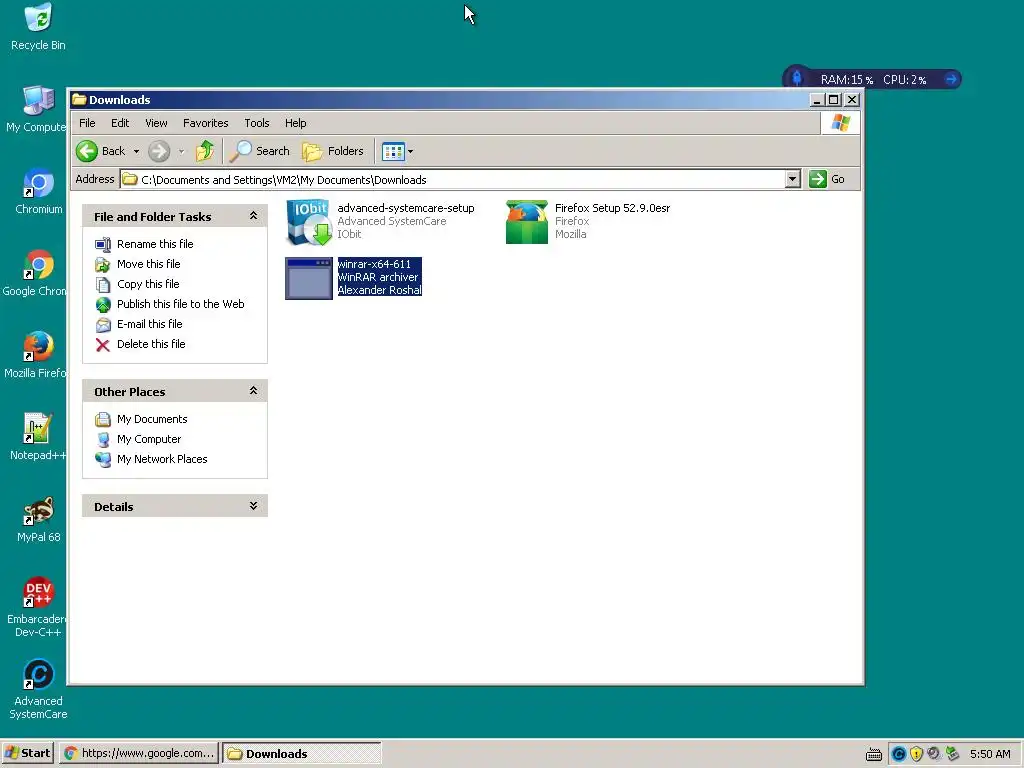Select the Firefox Setup 52.9.0esr icon
Viewport: 1024px width, 768px height.
[527, 222]
